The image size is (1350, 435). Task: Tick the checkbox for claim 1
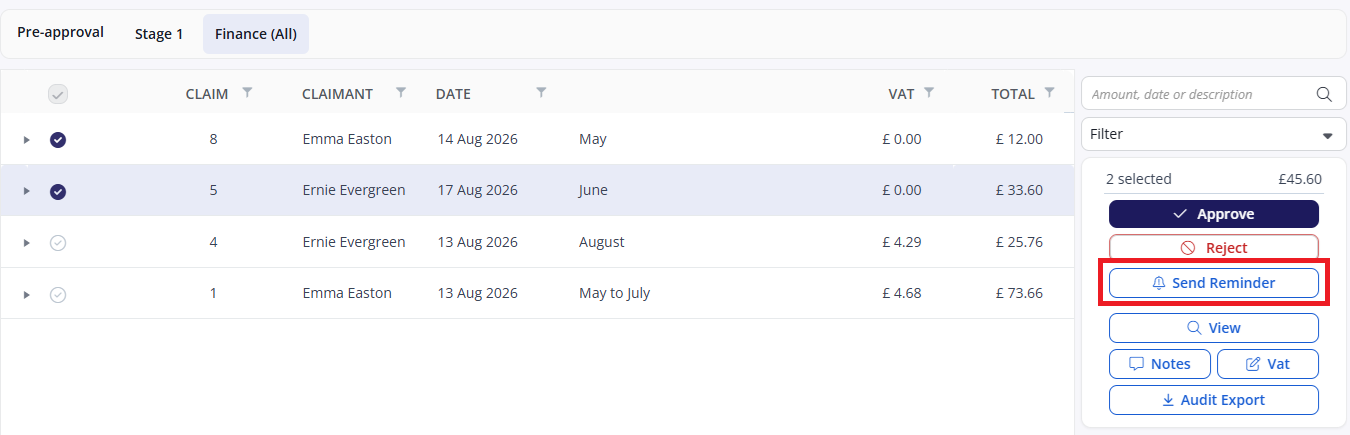pyautogui.click(x=58, y=294)
